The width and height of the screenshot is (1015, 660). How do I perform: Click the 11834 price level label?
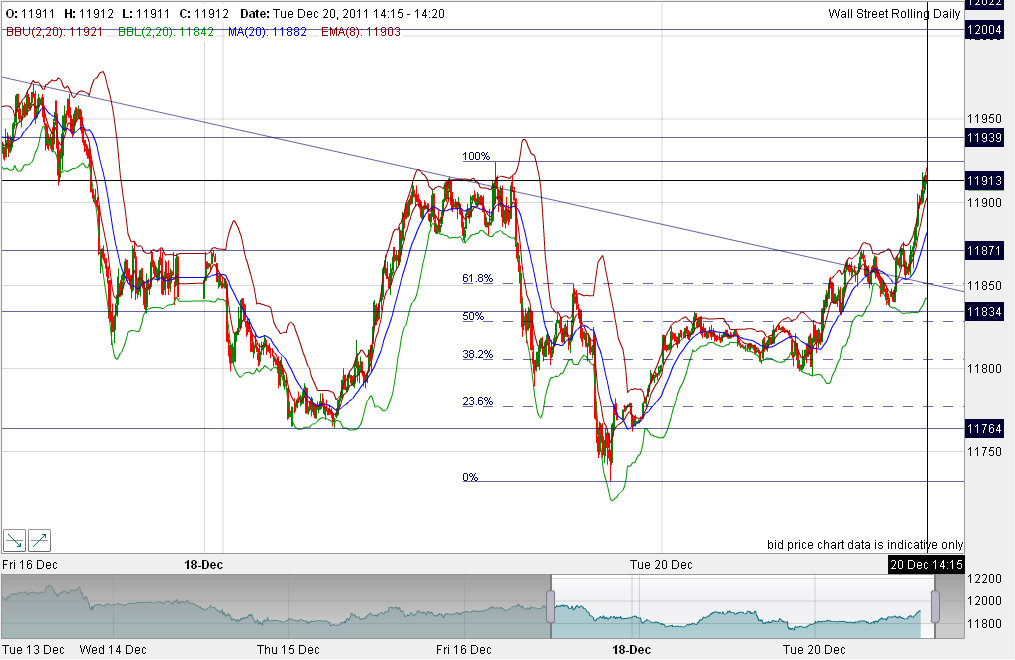click(x=984, y=312)
